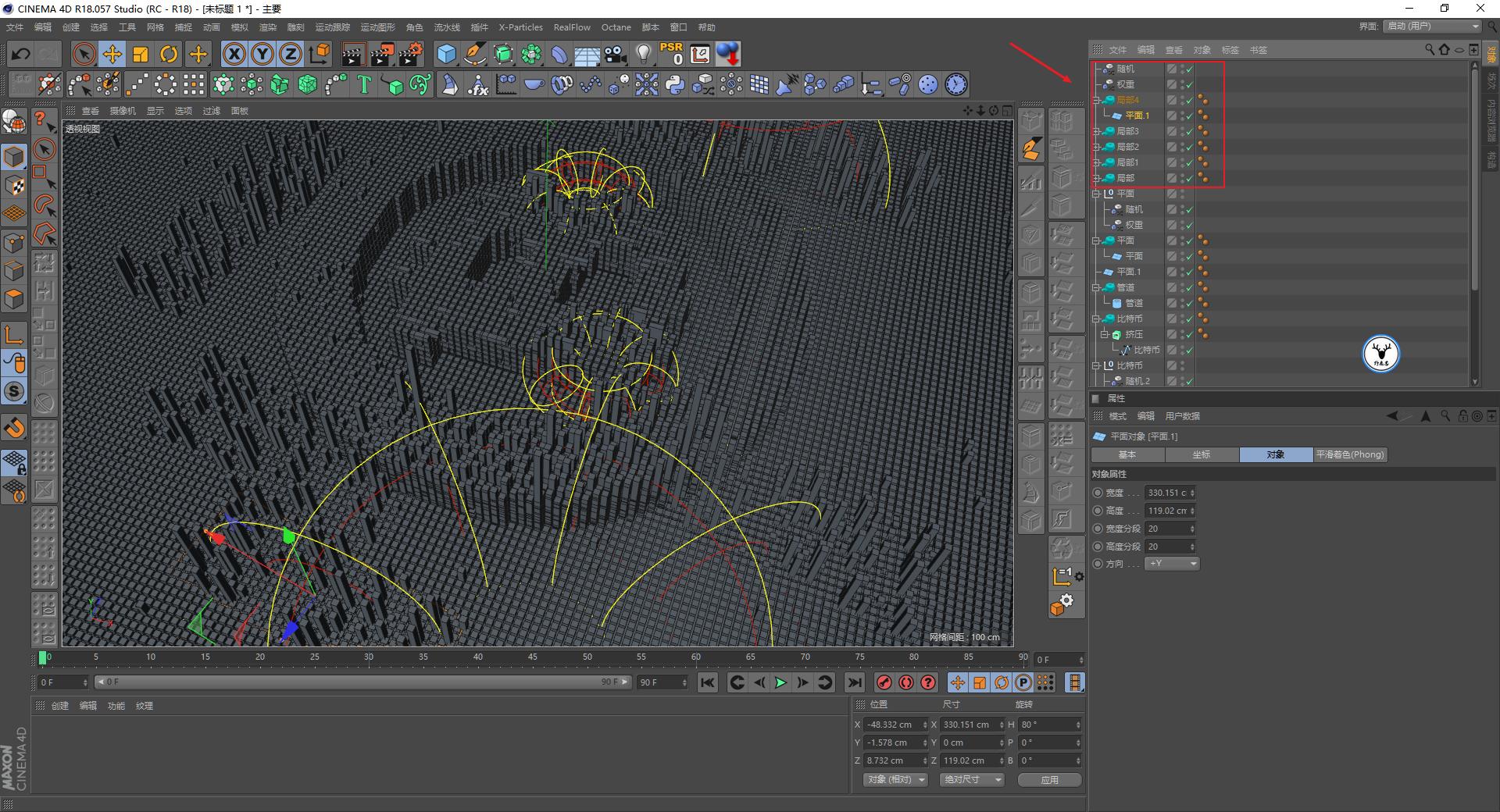Click the Python effector icon

click(x=675, y=84)
